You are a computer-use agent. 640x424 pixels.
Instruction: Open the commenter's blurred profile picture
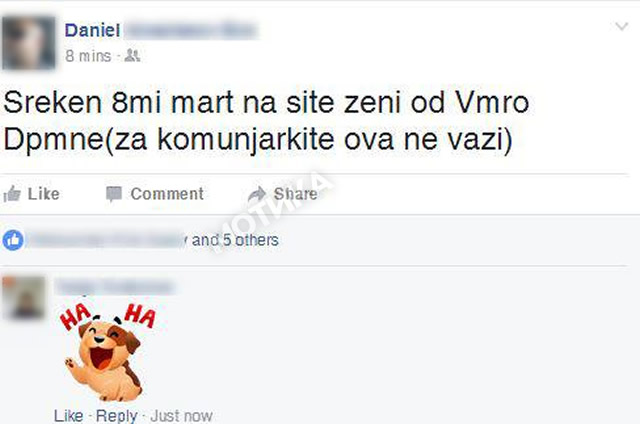24,297
